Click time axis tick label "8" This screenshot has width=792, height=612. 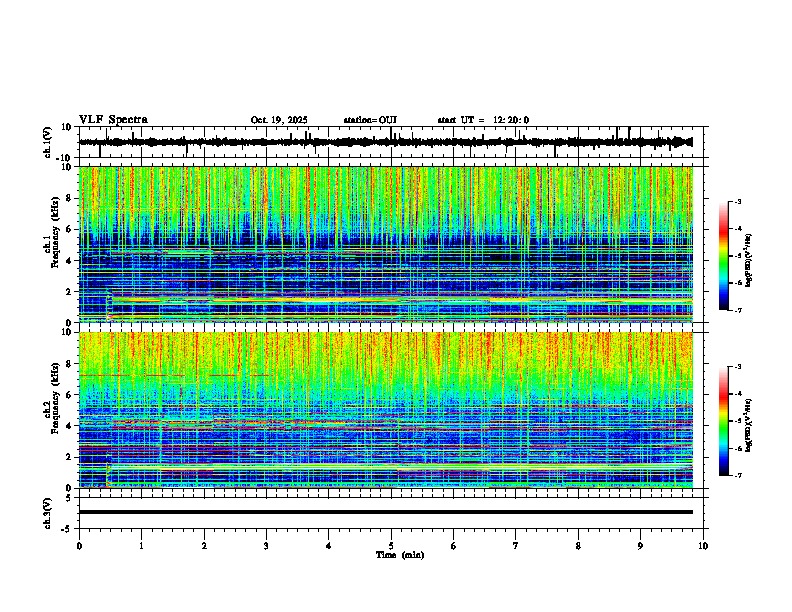click(578, 546)
